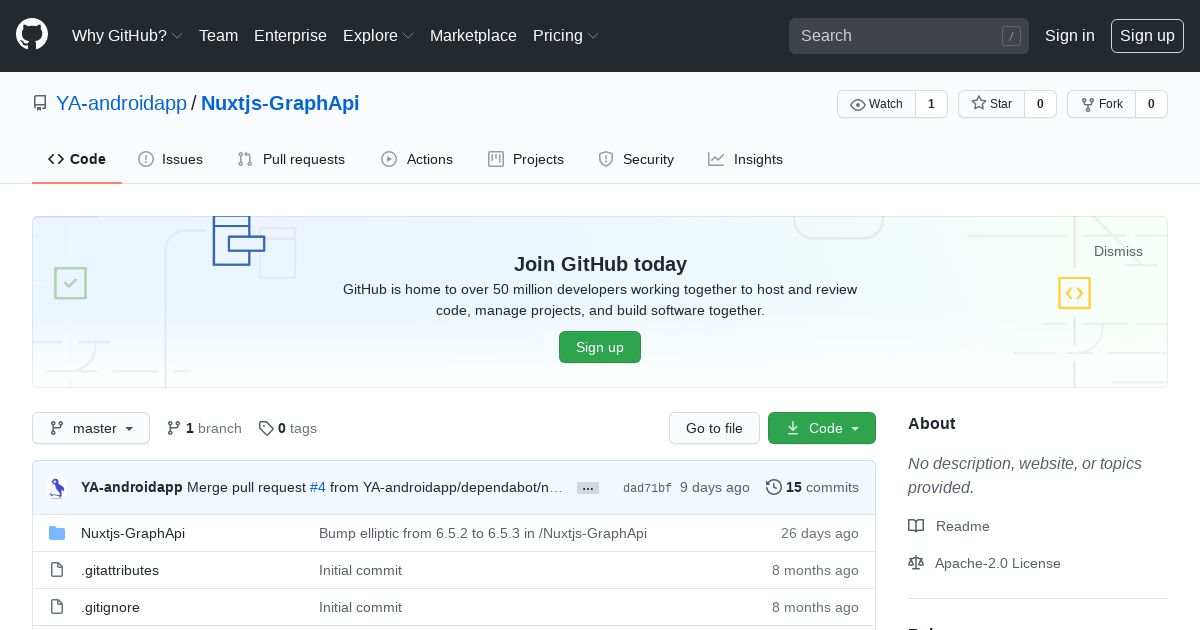Open .gitignore Initial commit message
Image resolution: width=1200 pixels, height=630 pixels.
360,607
